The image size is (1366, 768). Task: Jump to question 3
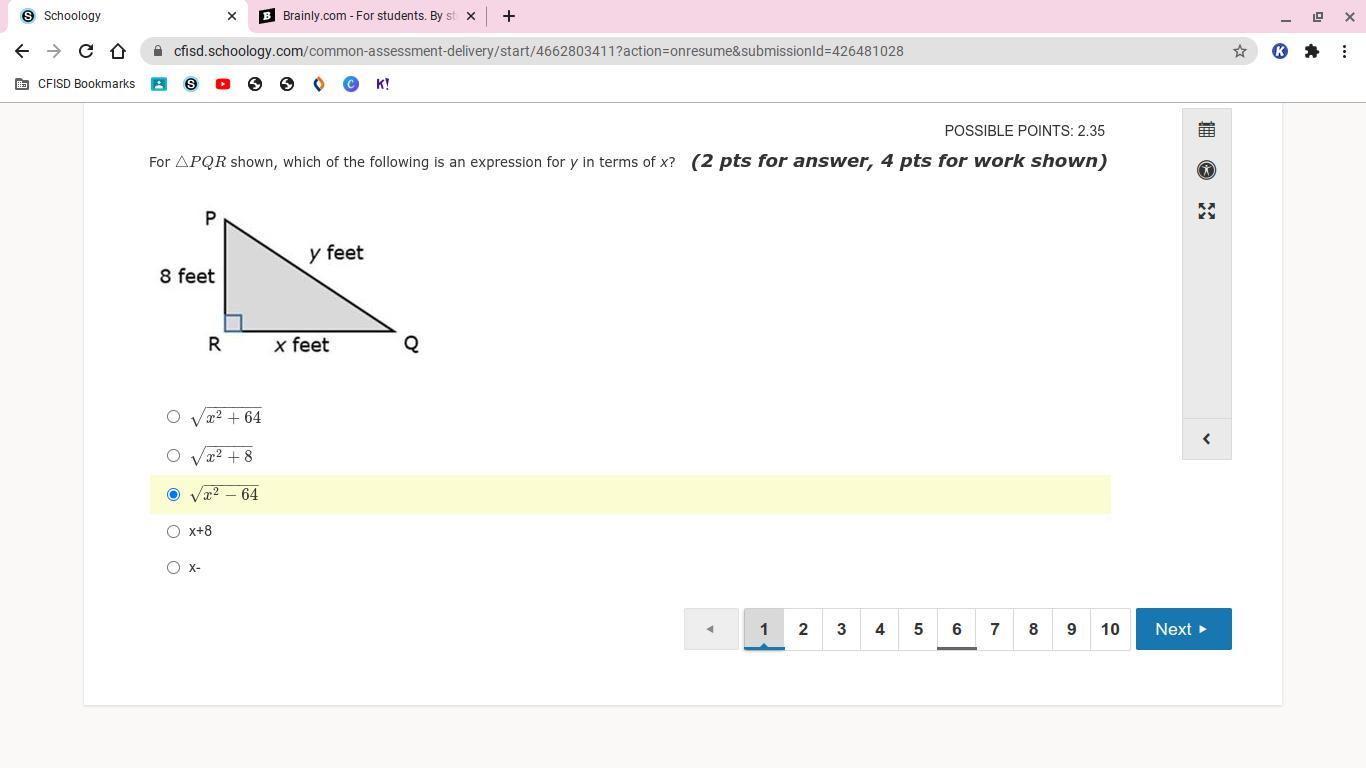[x=841, y=629]
